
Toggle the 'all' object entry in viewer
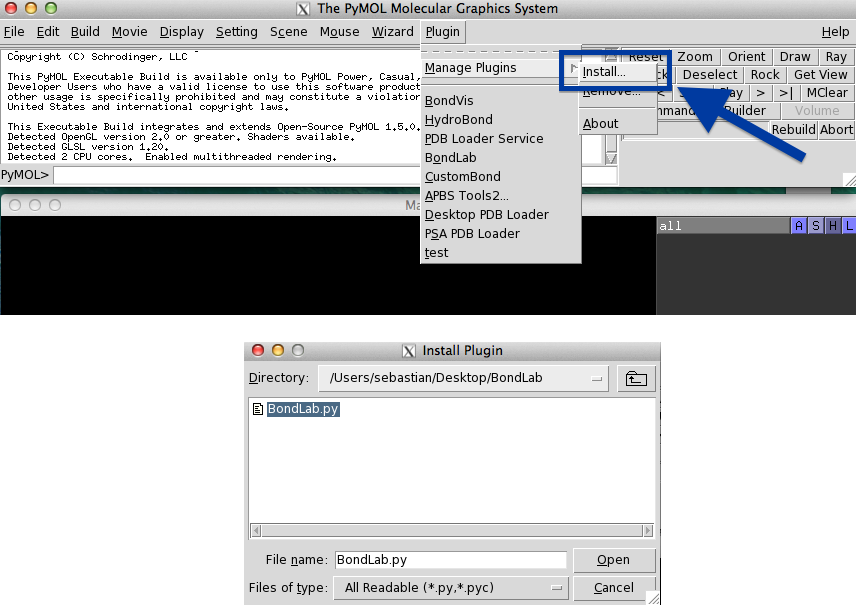point(723,226)
